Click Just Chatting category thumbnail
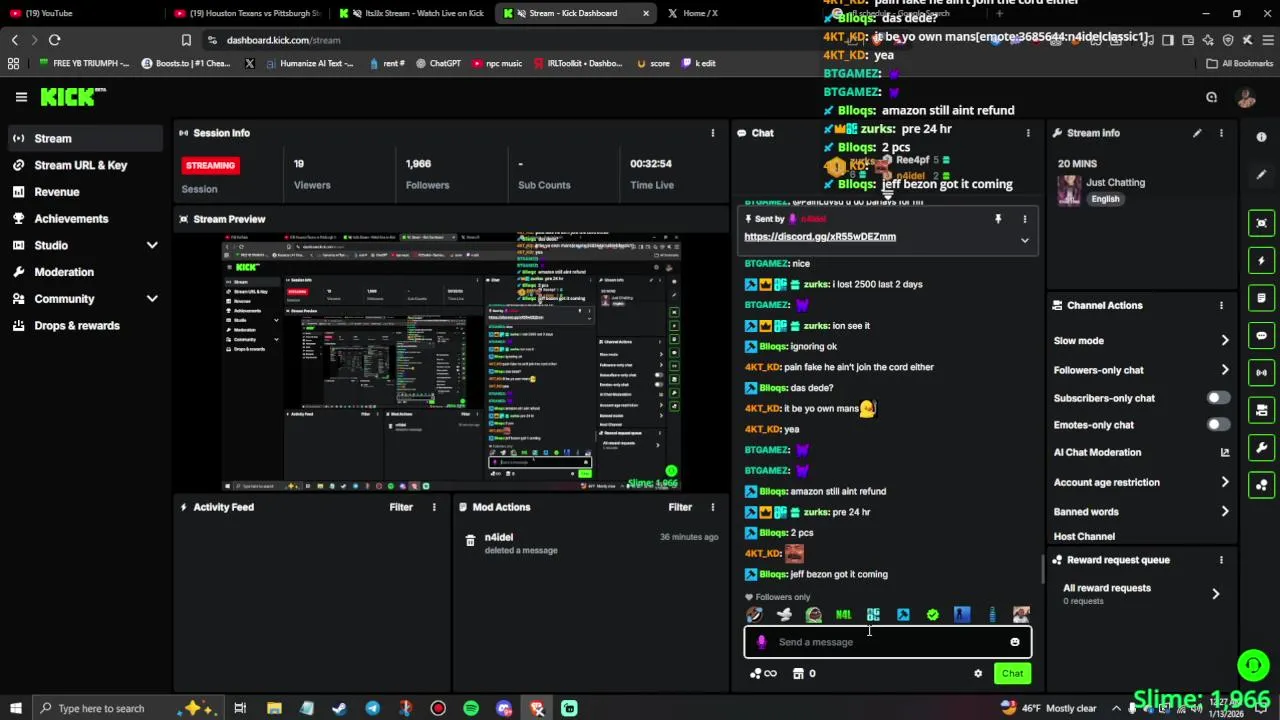Screen dimensions: 1280x720 pyautogui.click(x=1069, y=190)
